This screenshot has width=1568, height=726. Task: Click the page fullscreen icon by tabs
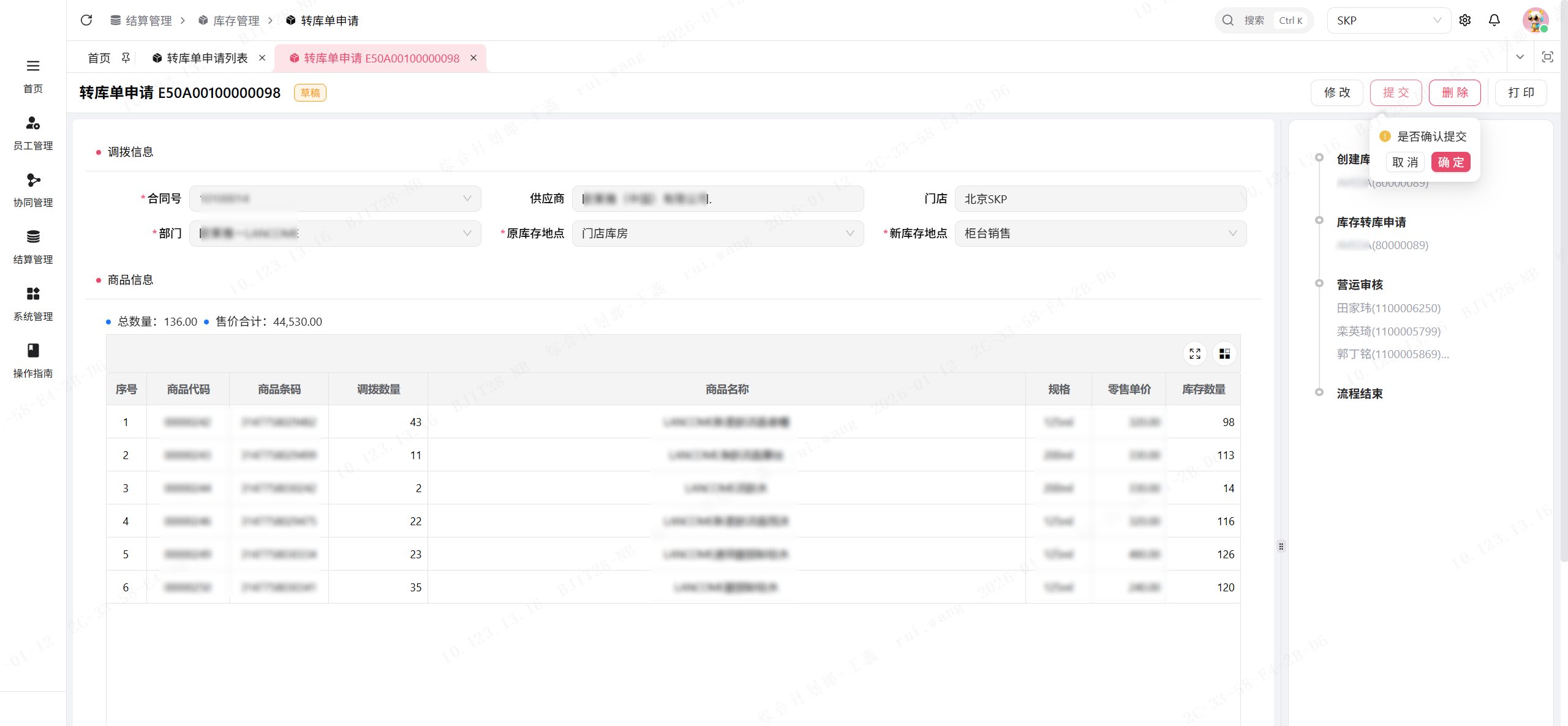point(1548,57)
